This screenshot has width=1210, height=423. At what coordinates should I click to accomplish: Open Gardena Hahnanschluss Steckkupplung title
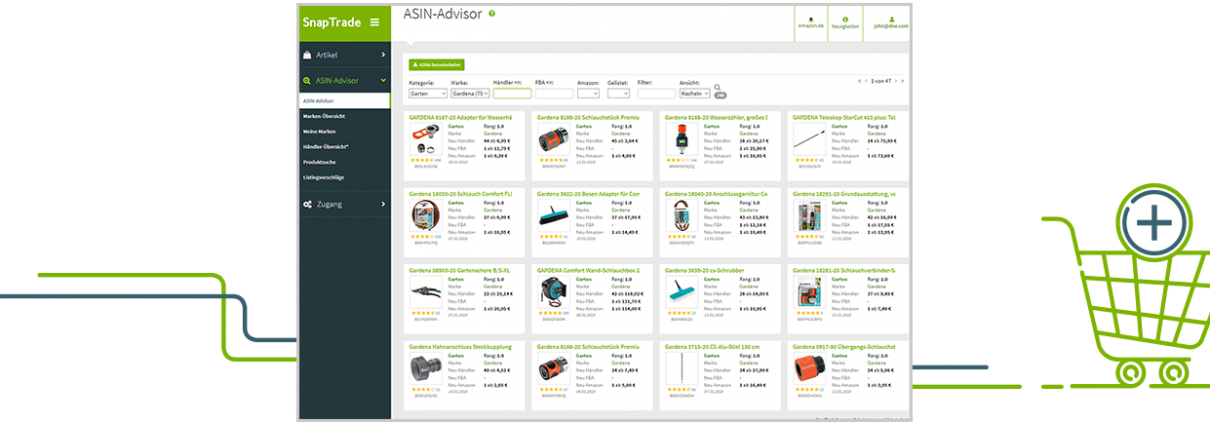pos(460,347)
